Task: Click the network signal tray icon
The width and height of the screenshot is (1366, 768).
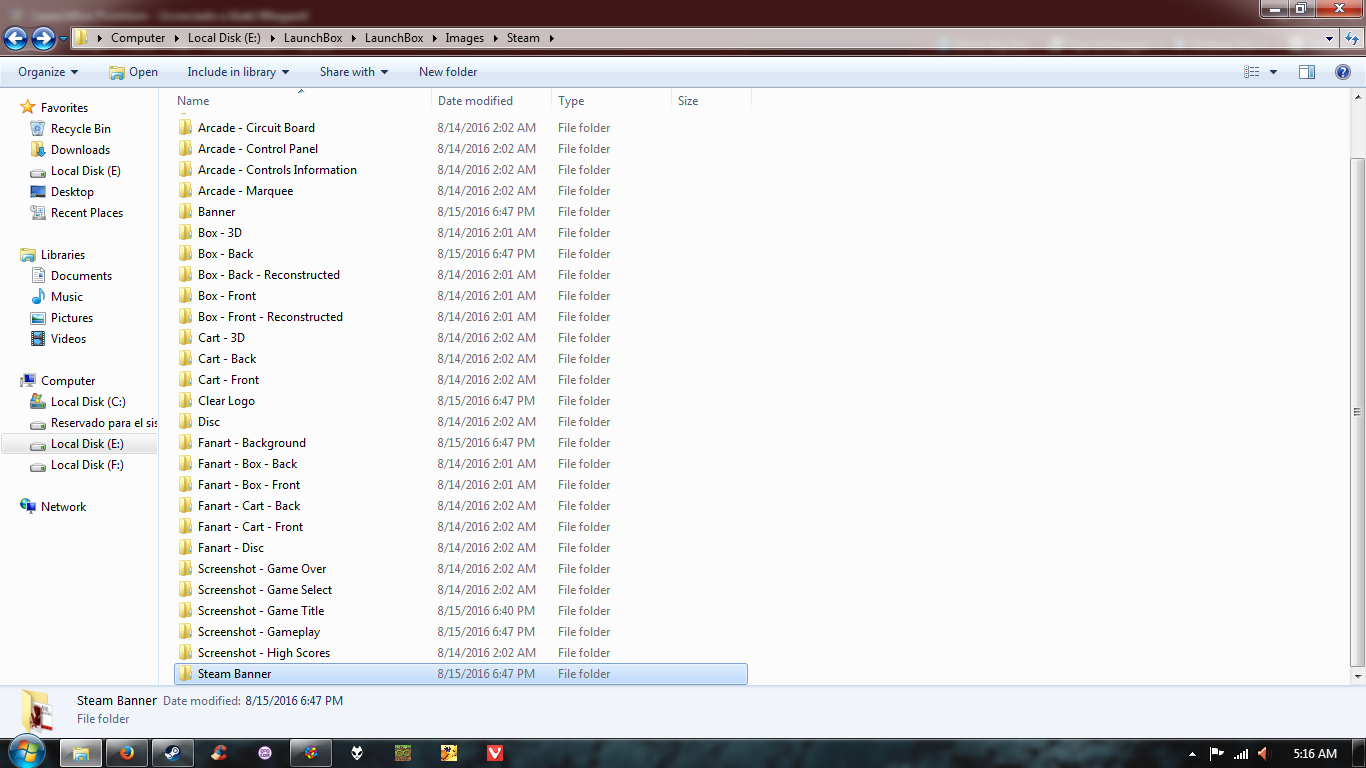Action: (x=1241, y=754)
